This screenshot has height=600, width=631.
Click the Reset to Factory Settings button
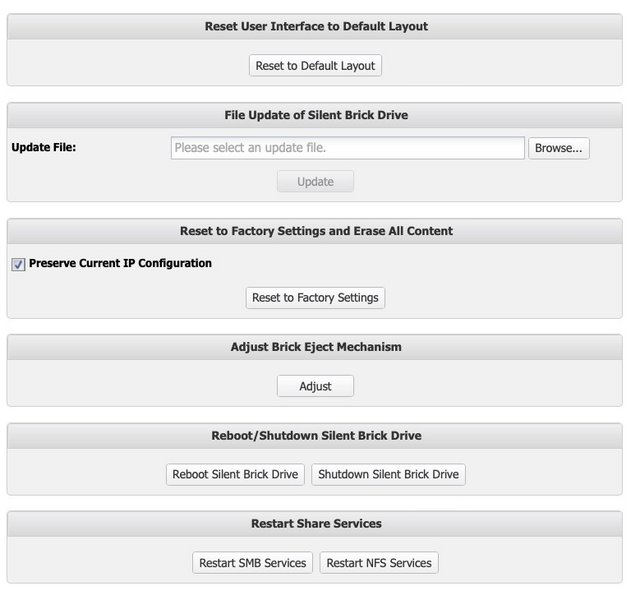coord(315,298)
